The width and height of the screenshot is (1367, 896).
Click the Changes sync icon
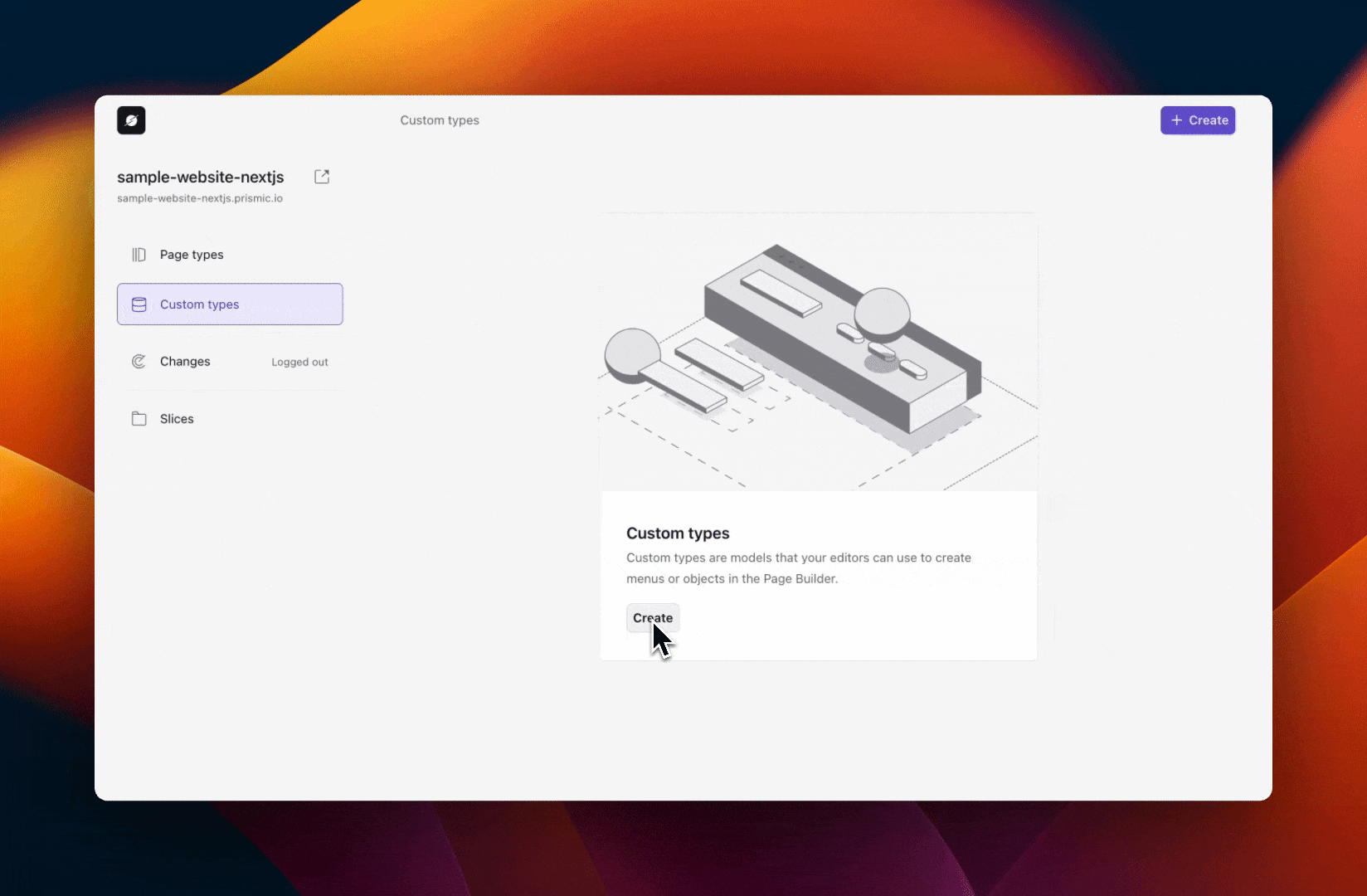click(139, 361)
